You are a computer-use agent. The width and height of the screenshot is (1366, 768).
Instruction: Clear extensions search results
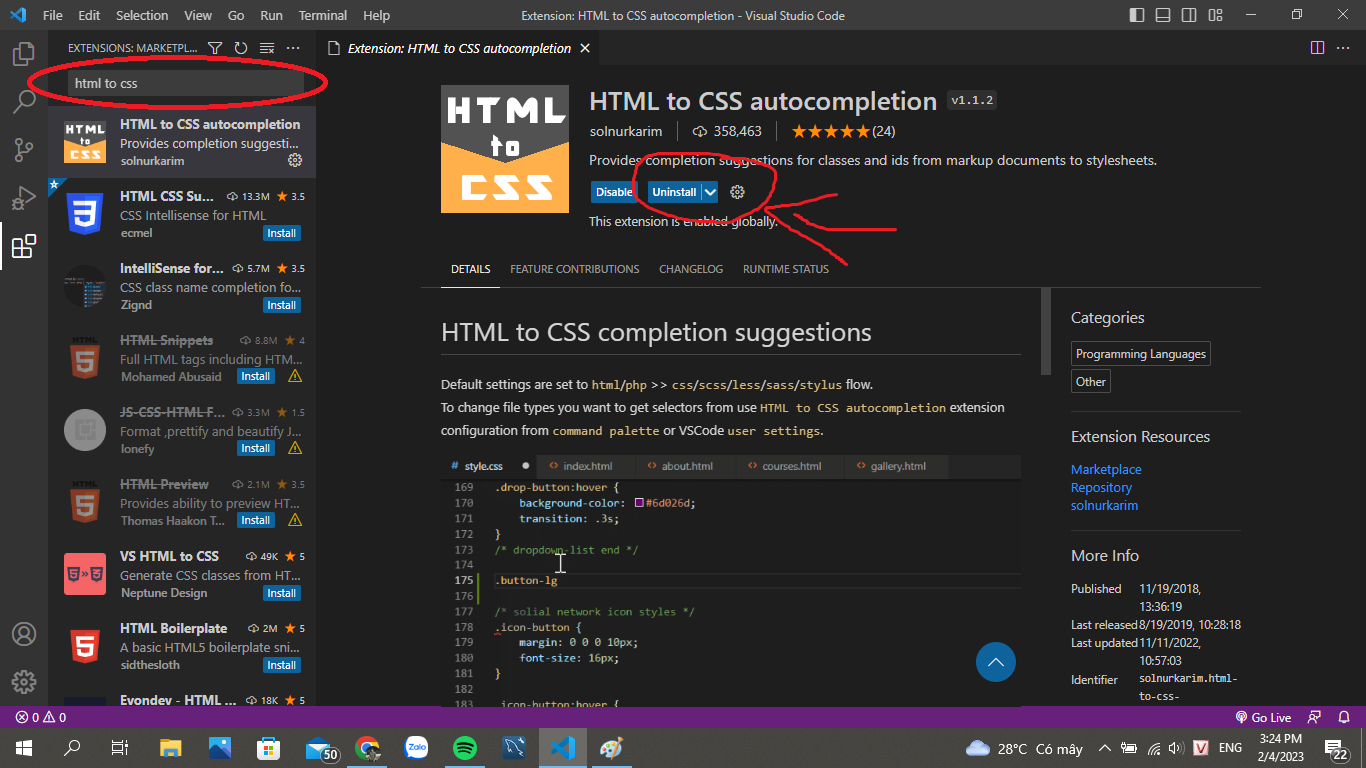pos(267,48)
